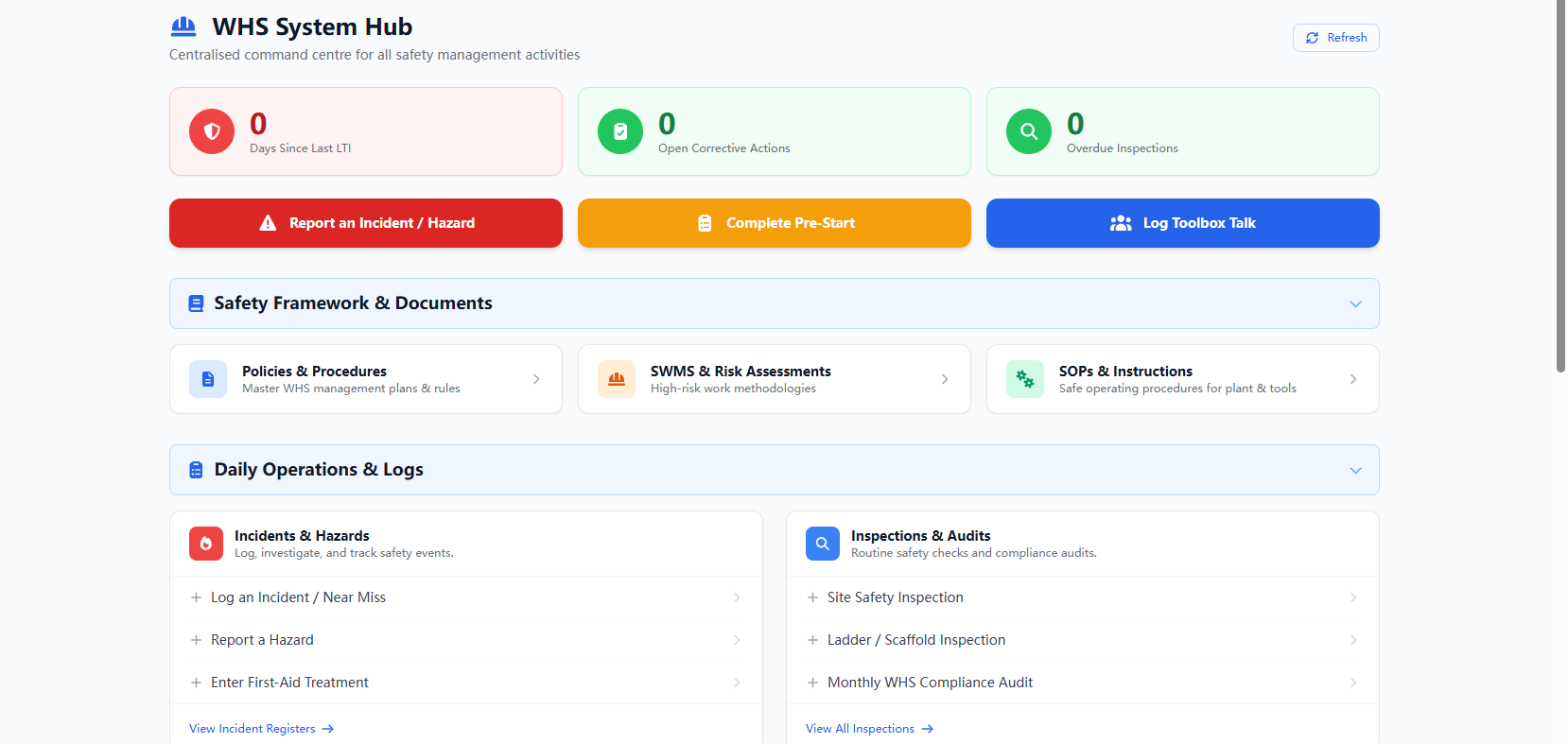Click chevron on Ladder / Scaffold Inspection row
The width and height of the screenshot is (1568, 744).
point(1353,640)
